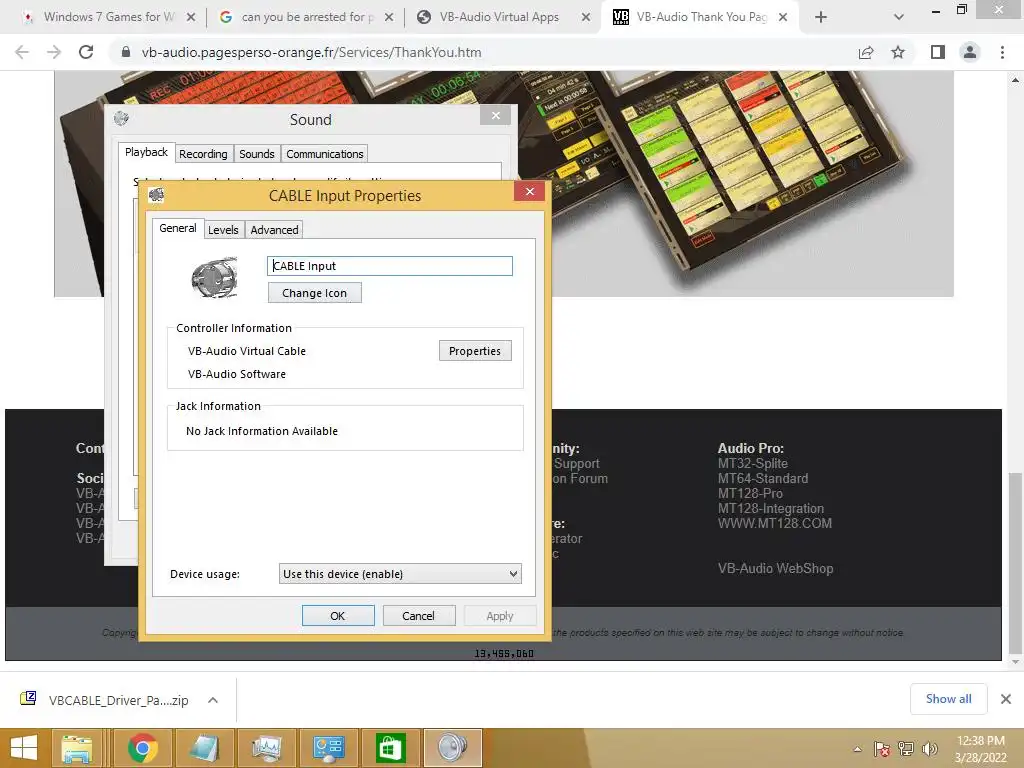Open Control Panel taskbar icon
The height and width of the screenshot is (768, 1024).
[x=328, y=748]
